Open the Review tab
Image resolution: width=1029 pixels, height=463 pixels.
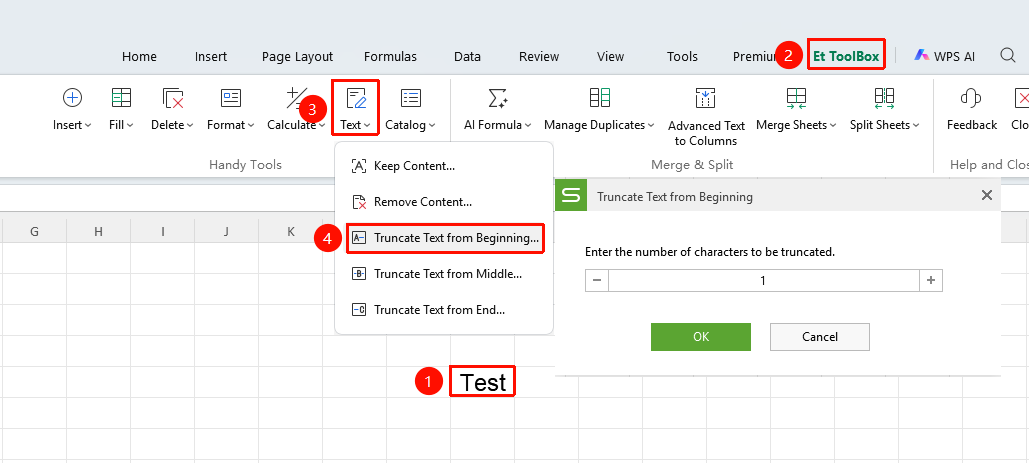click(539, 56)
